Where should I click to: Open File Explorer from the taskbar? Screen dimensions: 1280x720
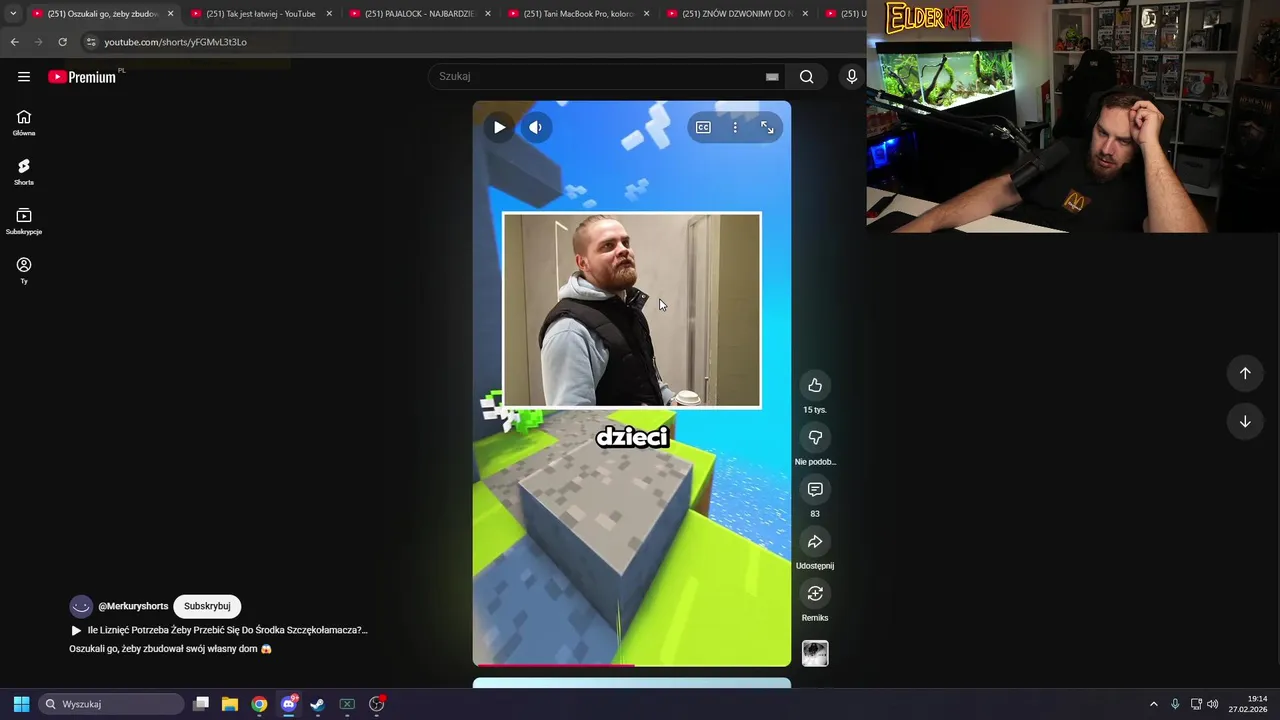point(230,704)
